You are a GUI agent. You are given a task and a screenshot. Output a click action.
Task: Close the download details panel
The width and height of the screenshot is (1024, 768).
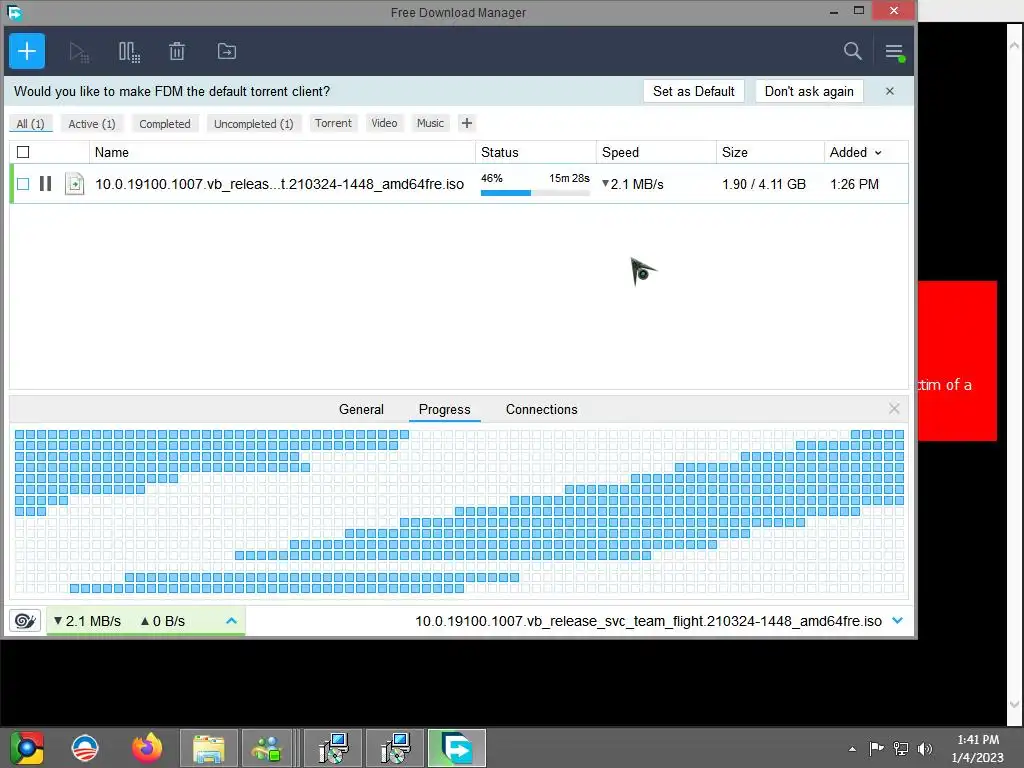point(894,409)
